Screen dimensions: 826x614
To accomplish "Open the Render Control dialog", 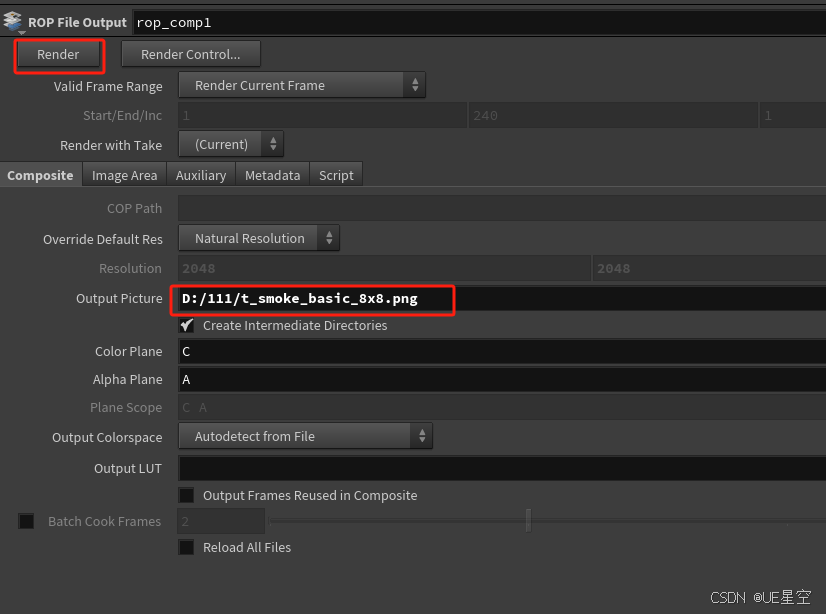I will [x=191, y=54].
